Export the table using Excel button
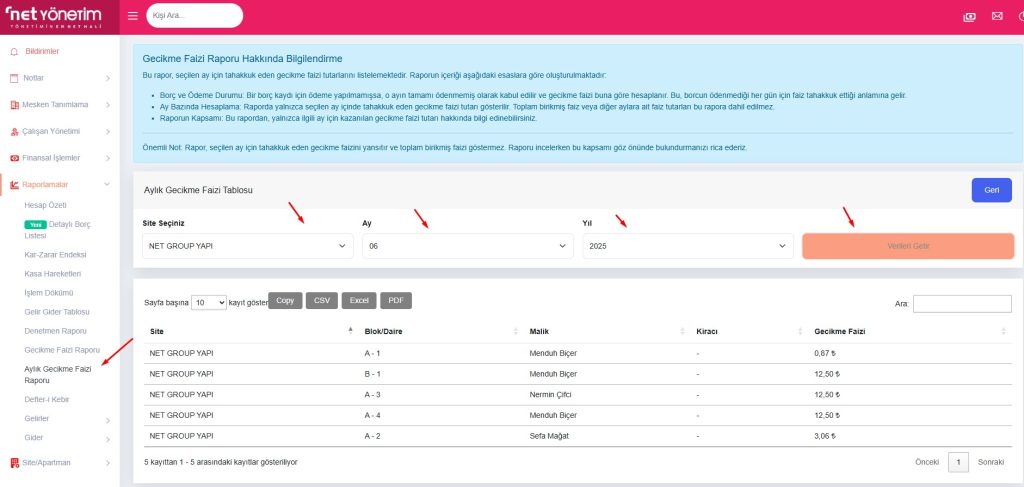This screenshot has height=487, width=1024. point(359,300)
